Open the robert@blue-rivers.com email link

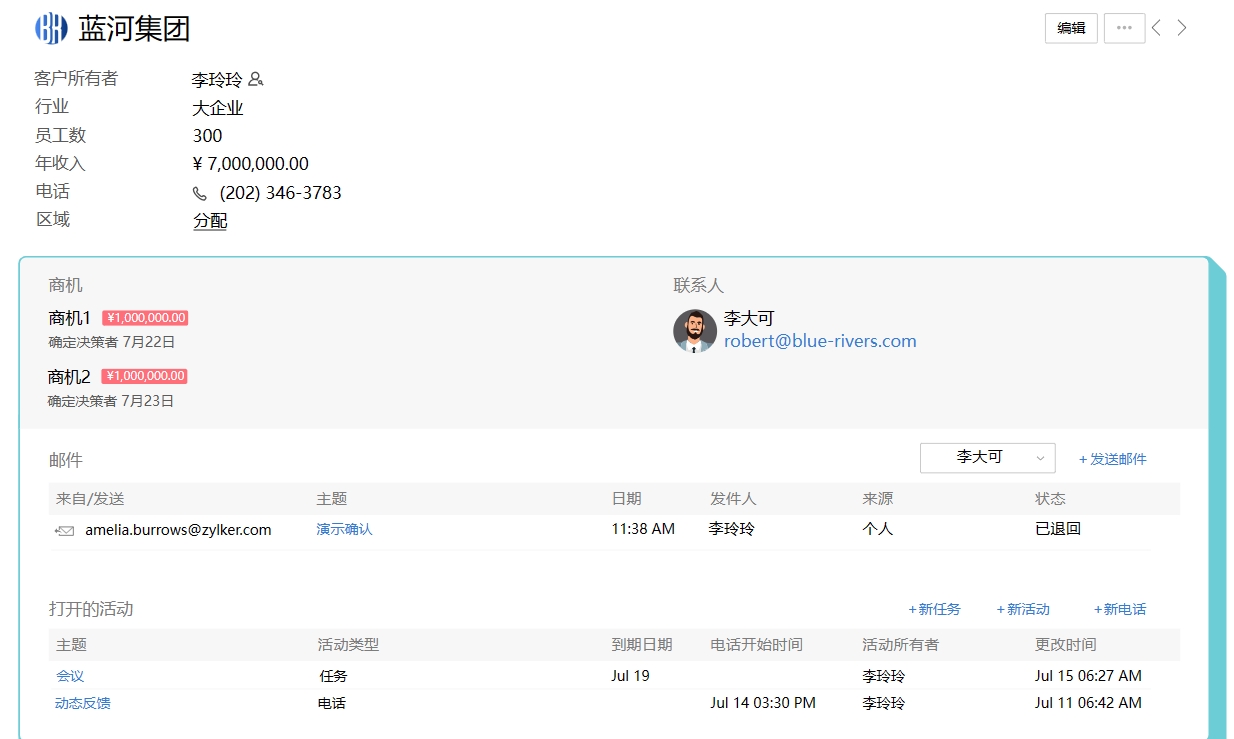(820, 341)
